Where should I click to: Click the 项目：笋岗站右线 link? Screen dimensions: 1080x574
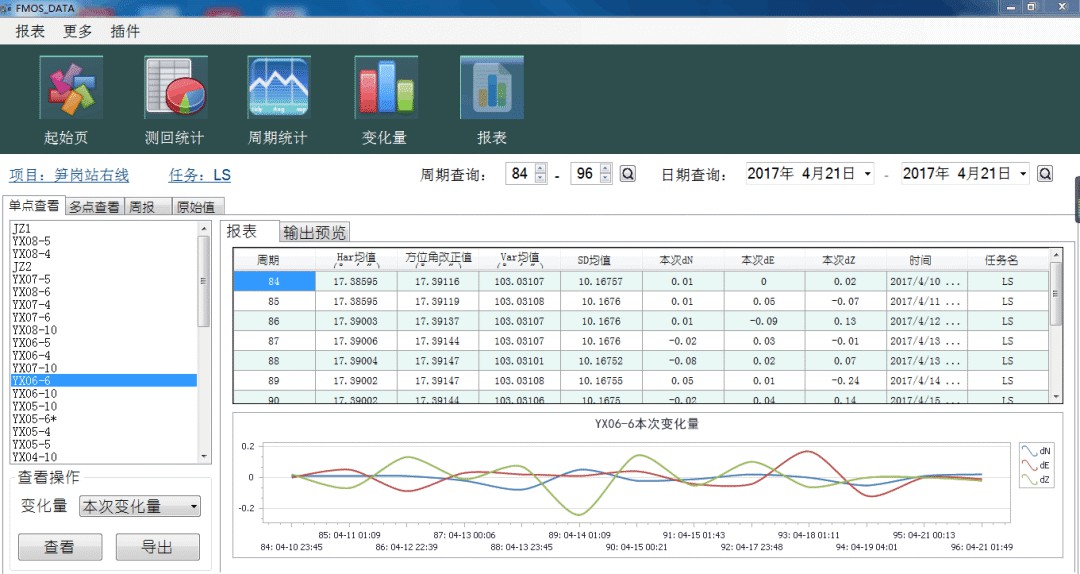69,176
